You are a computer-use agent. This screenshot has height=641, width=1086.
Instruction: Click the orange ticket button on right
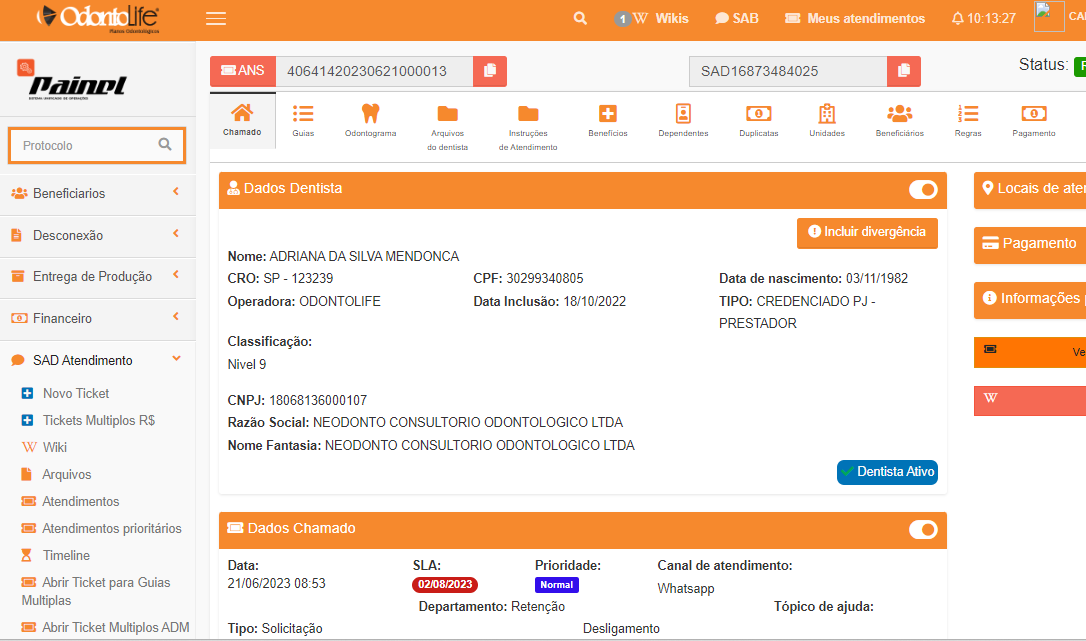pyautogui.click(x=1030, y=351)
